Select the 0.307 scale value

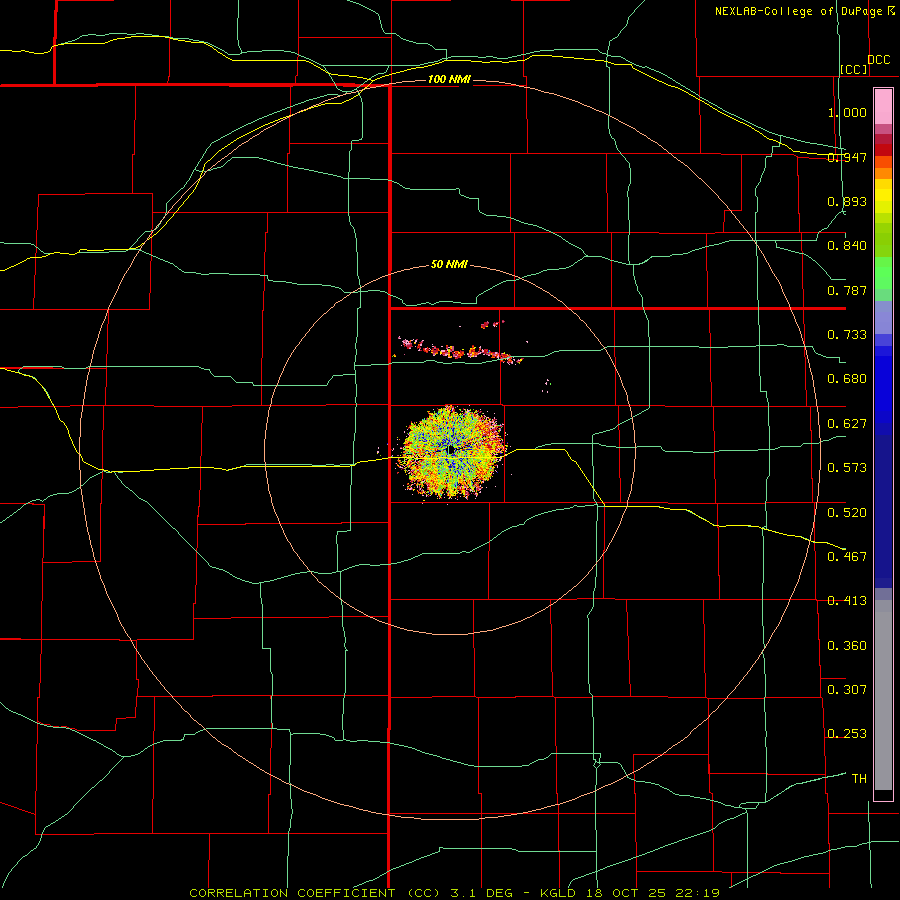(x=847, y=690)
